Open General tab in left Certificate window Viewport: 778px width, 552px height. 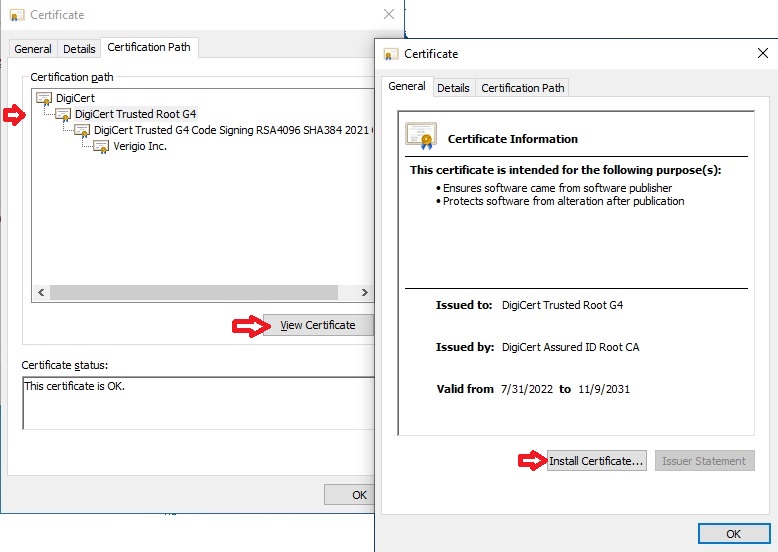(33, 49)
